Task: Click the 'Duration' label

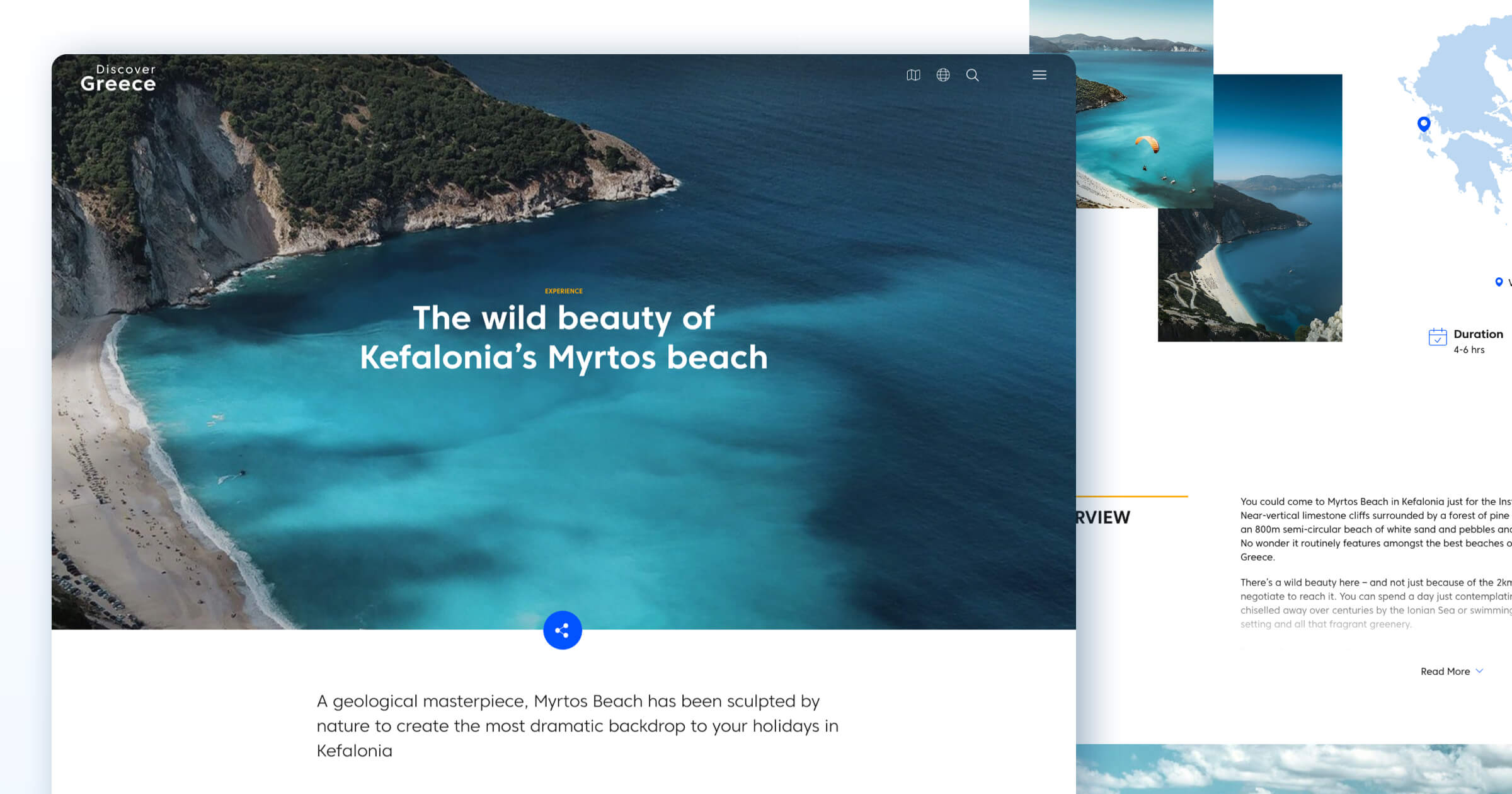Action: coord(1478,334)
